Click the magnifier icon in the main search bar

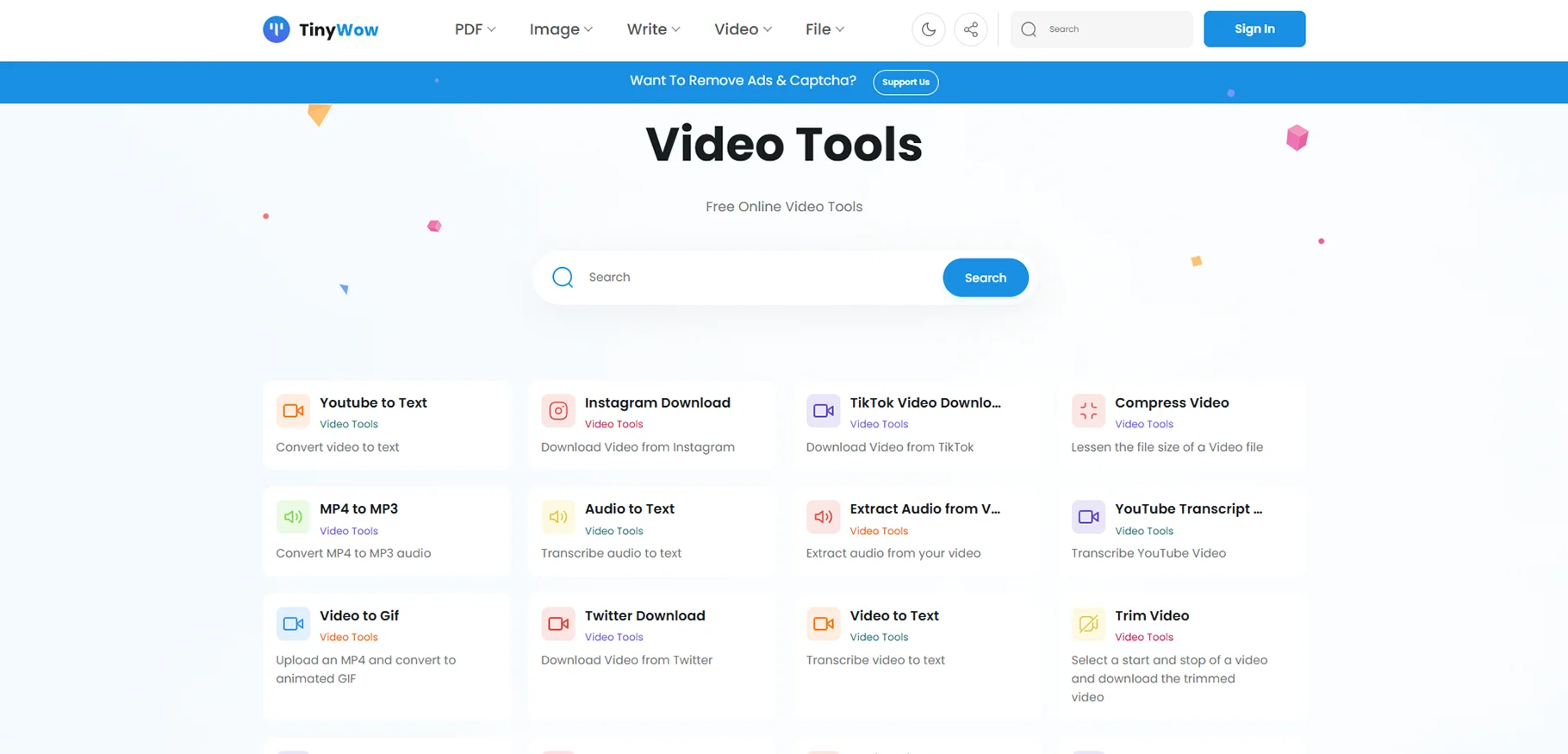[563, 277]
